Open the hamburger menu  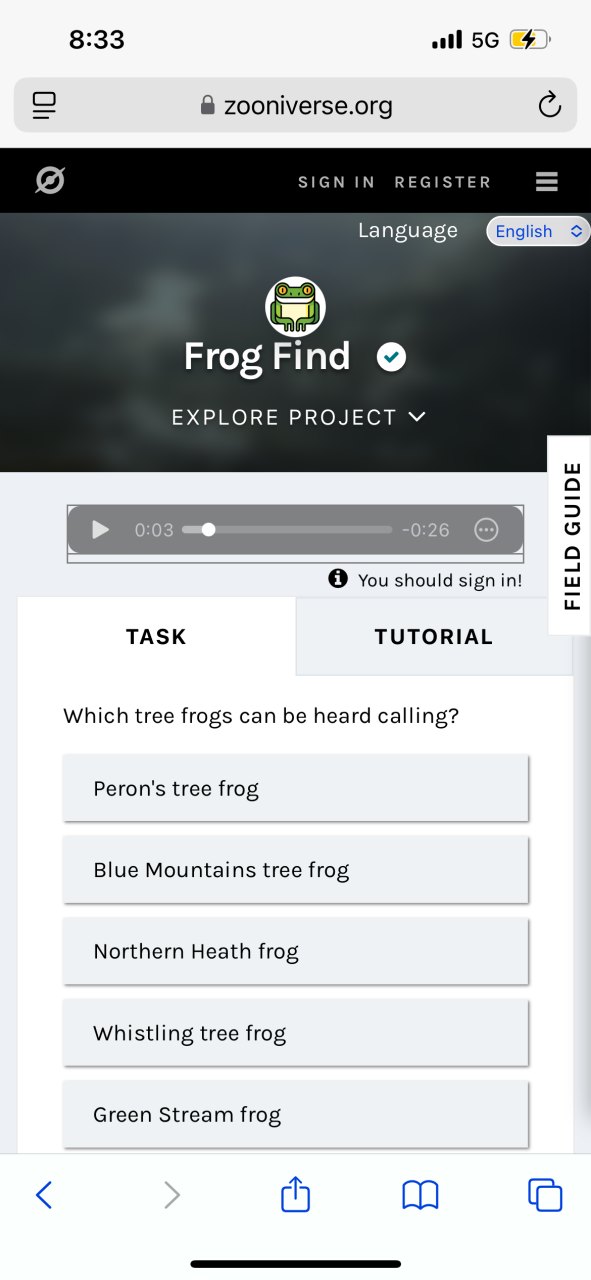pyautogui.click(x=546, y=181)
